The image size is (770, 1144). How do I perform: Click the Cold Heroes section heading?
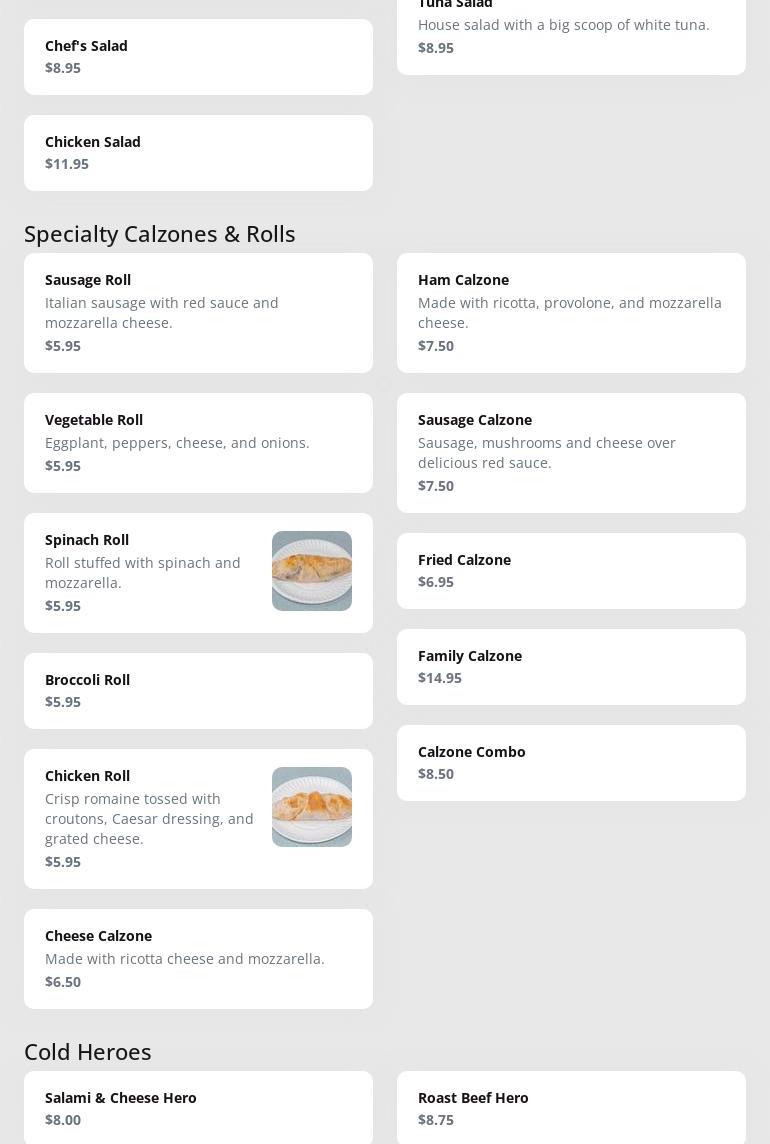88,1051
